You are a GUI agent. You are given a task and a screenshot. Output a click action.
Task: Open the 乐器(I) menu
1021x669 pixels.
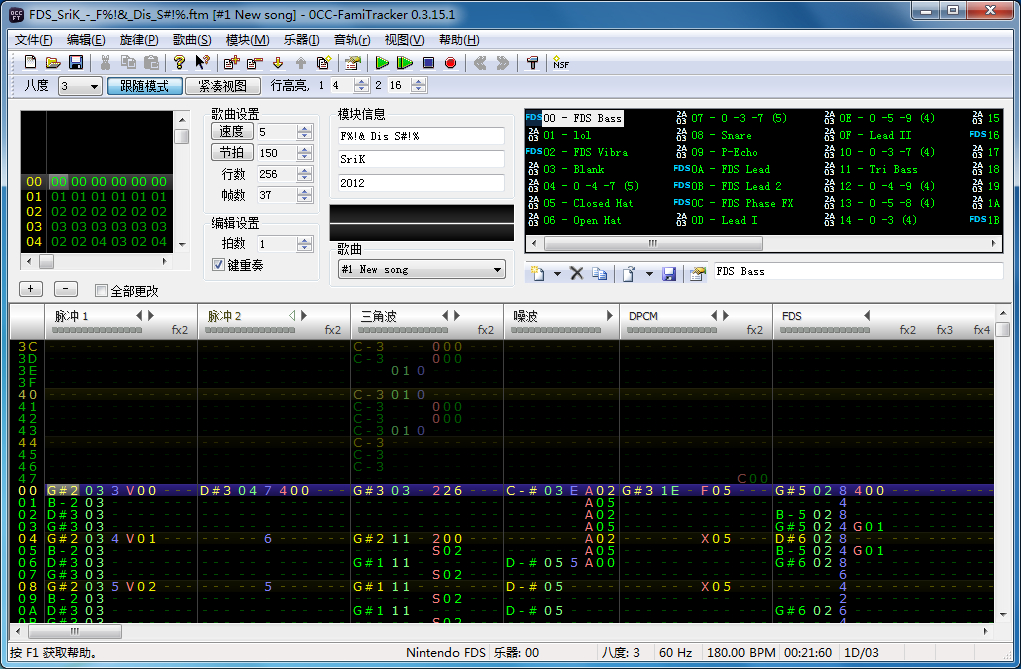click(301, 40)
